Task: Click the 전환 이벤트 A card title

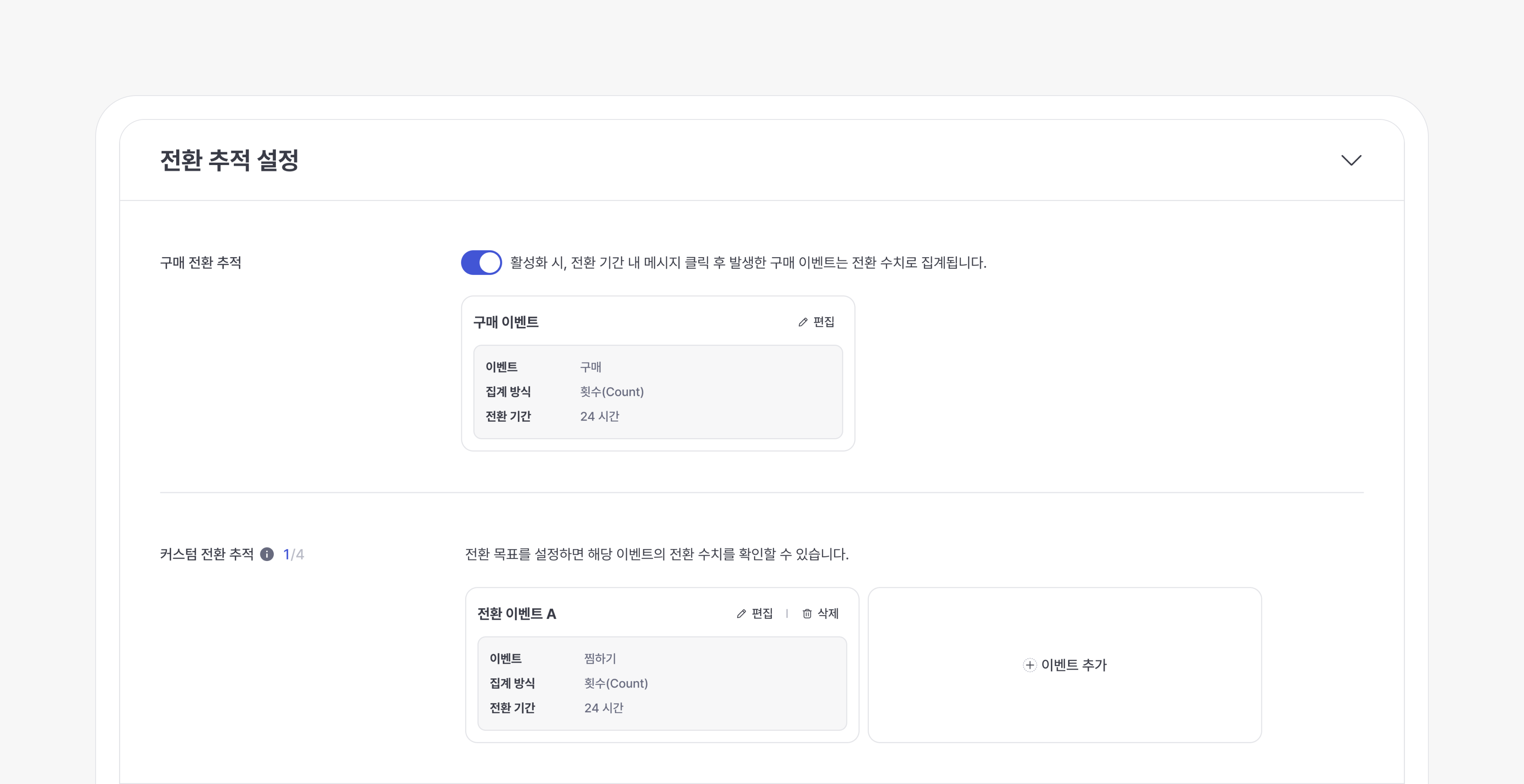Action: click(516, 614)
